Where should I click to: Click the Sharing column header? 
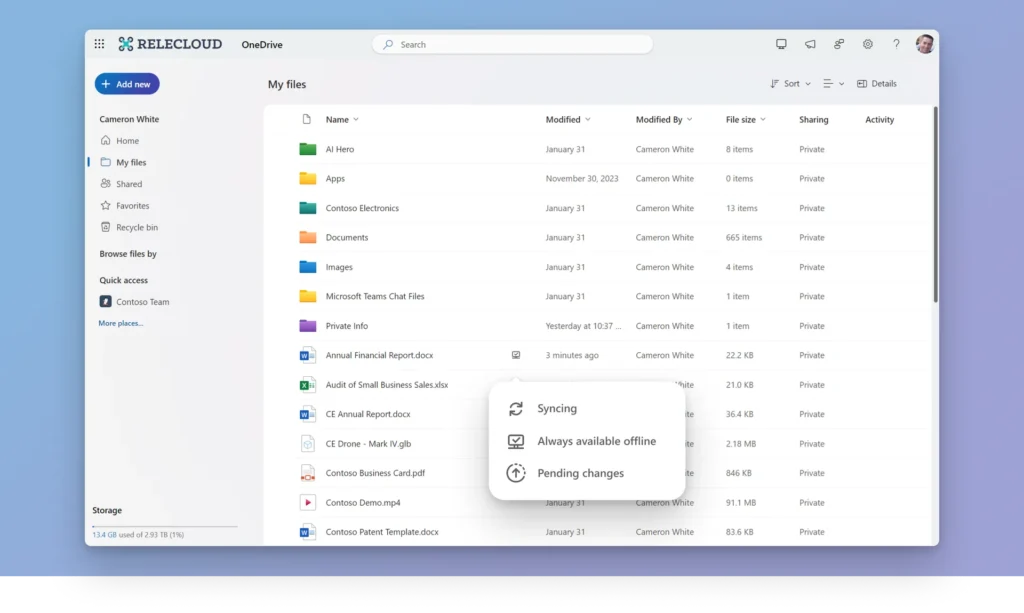[814, 119]
